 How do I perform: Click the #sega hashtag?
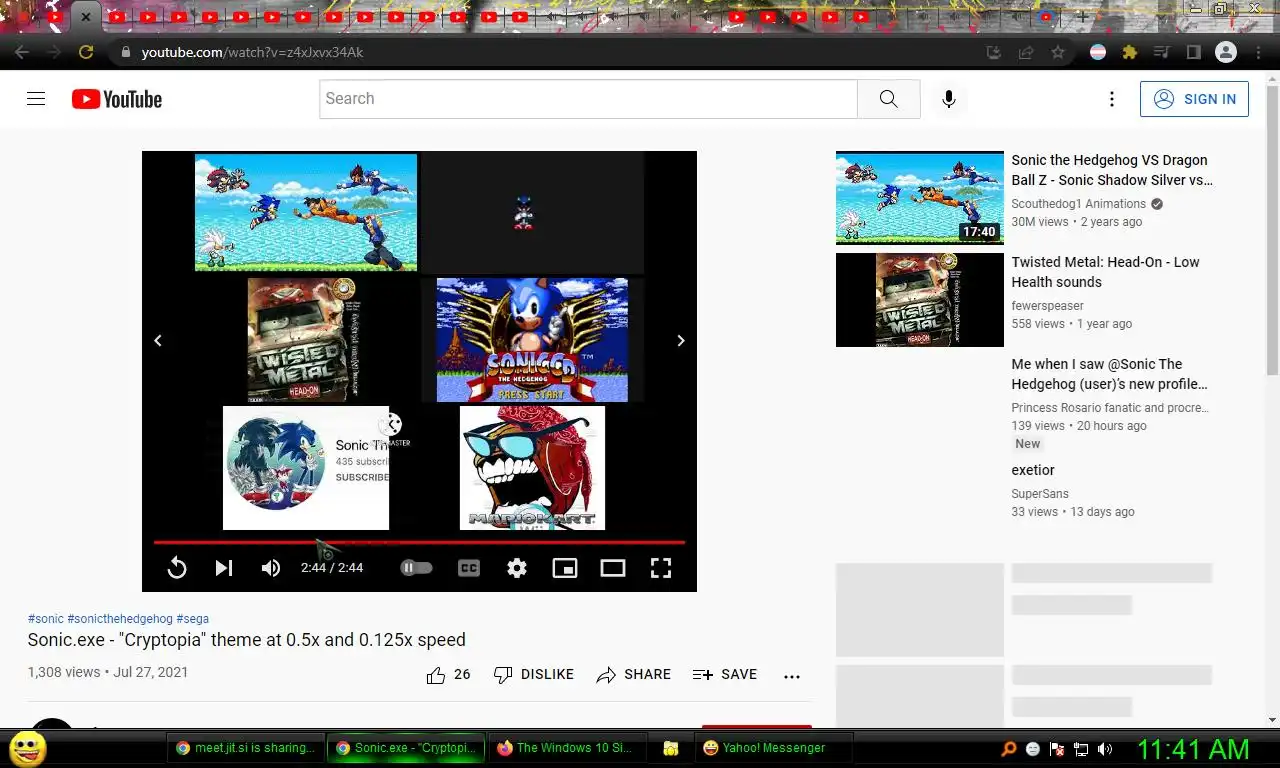(x=193, y=619)
